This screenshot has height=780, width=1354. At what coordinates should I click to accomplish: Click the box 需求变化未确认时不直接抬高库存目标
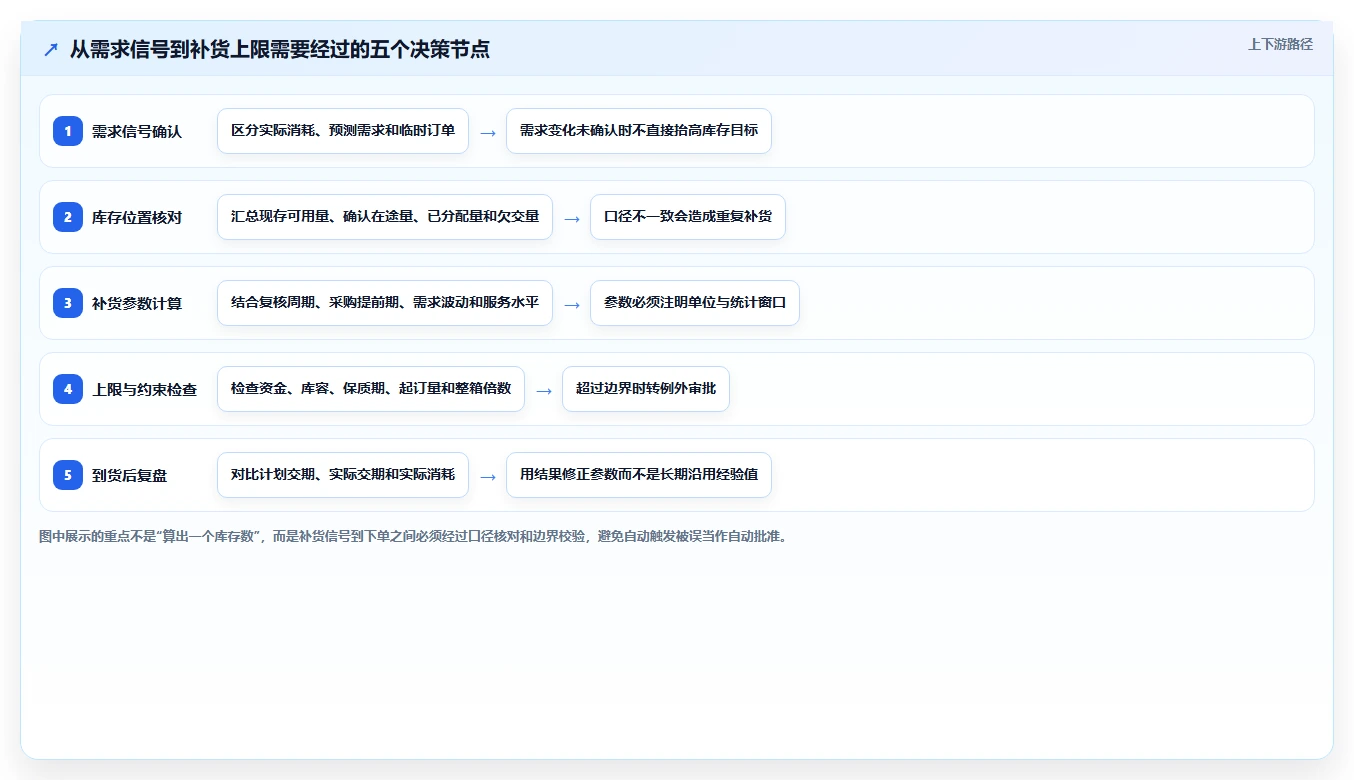click(639, 131)
